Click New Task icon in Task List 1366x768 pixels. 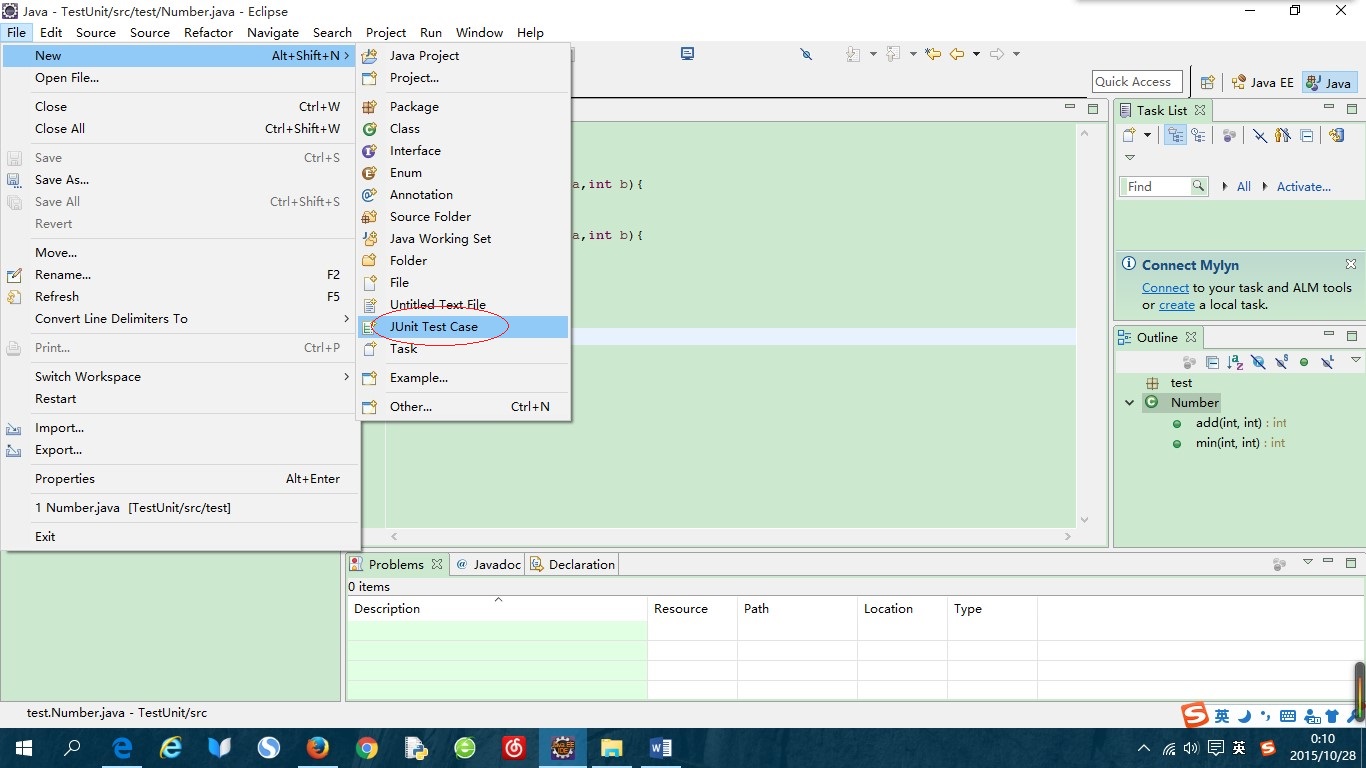pyautogui.click(x=1129, y=135)
